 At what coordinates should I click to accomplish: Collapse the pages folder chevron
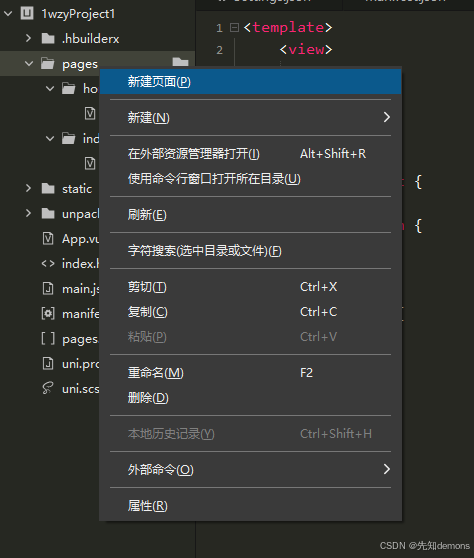click(29, 64)
